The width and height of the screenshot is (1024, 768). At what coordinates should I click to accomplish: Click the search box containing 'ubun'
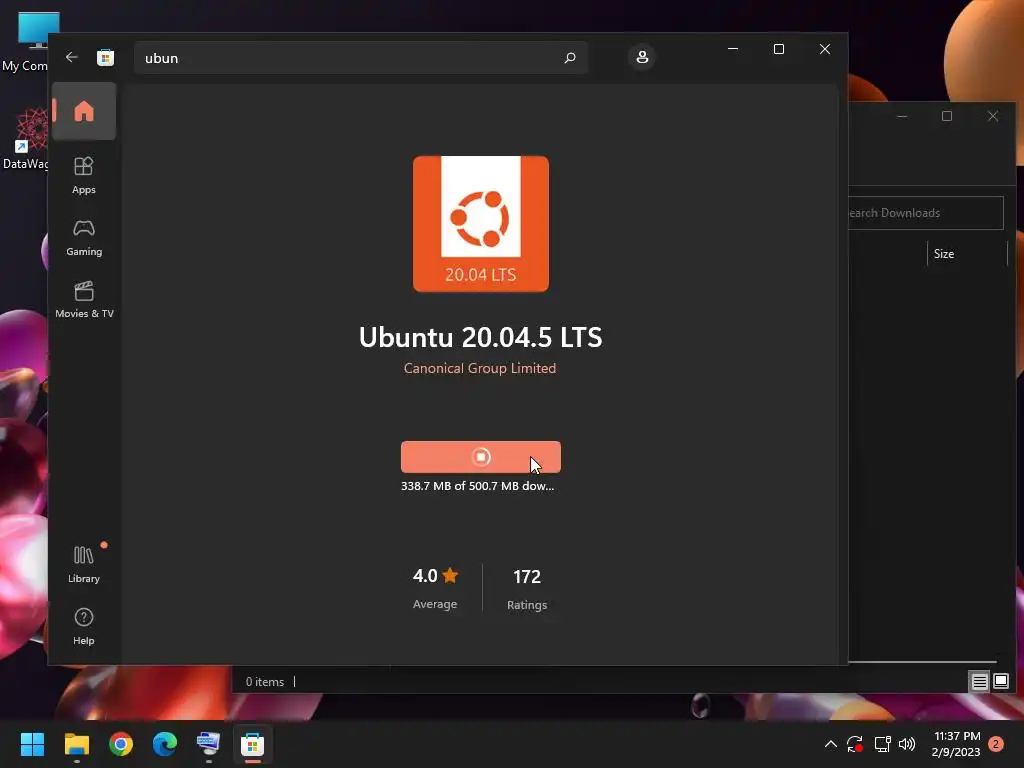point(360,58)
